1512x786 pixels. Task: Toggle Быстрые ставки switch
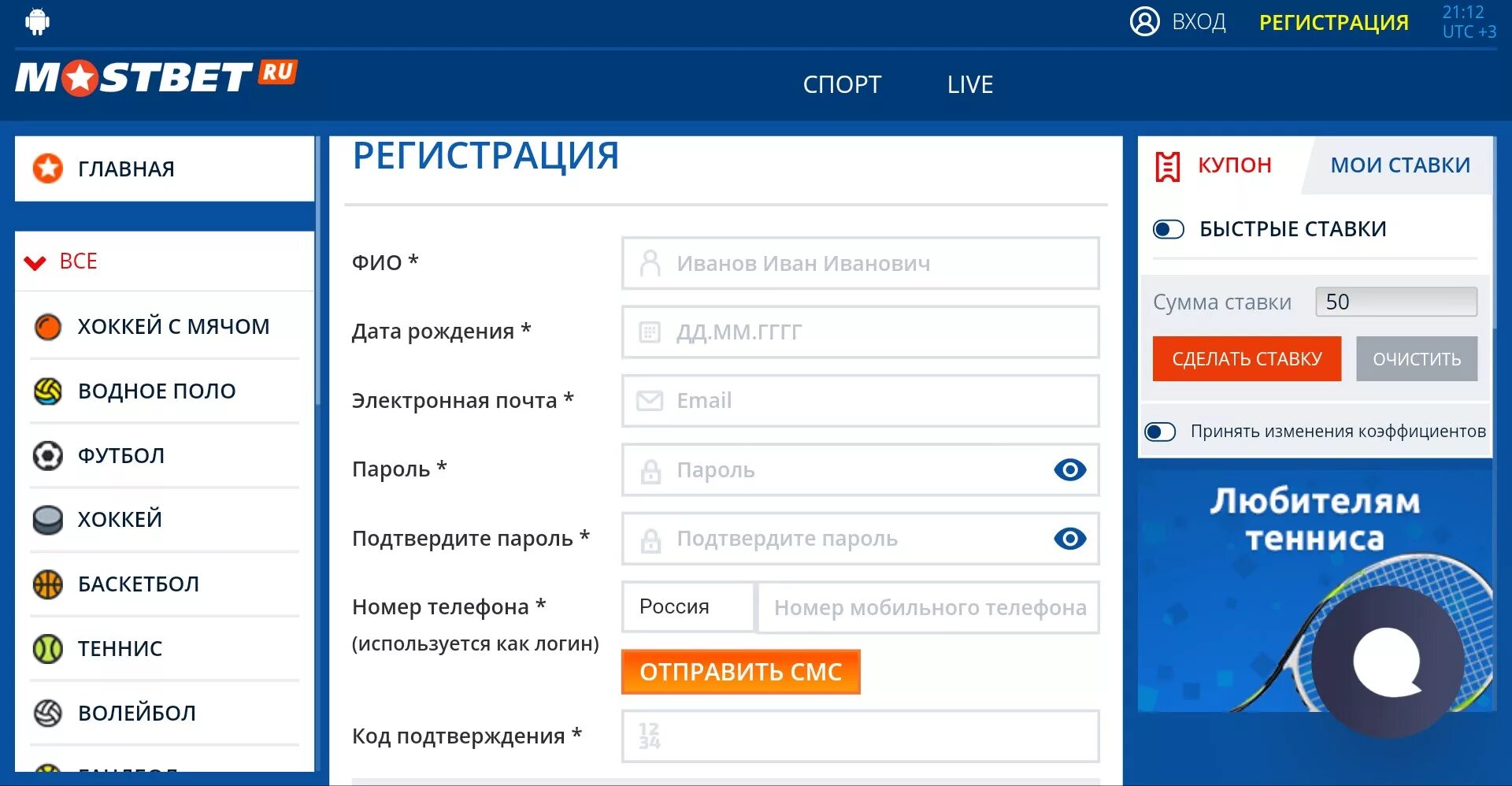pyautogui.click(x=1168, y=229)
